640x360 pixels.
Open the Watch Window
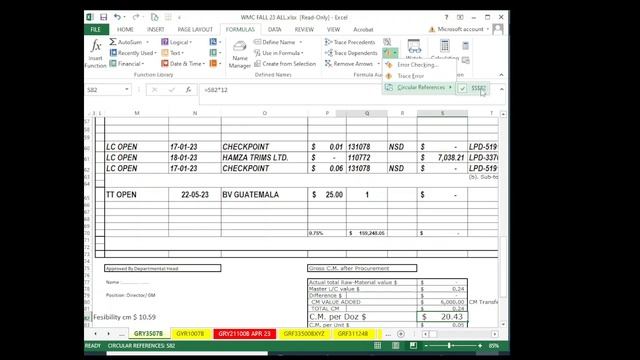(x=414, y=49)
